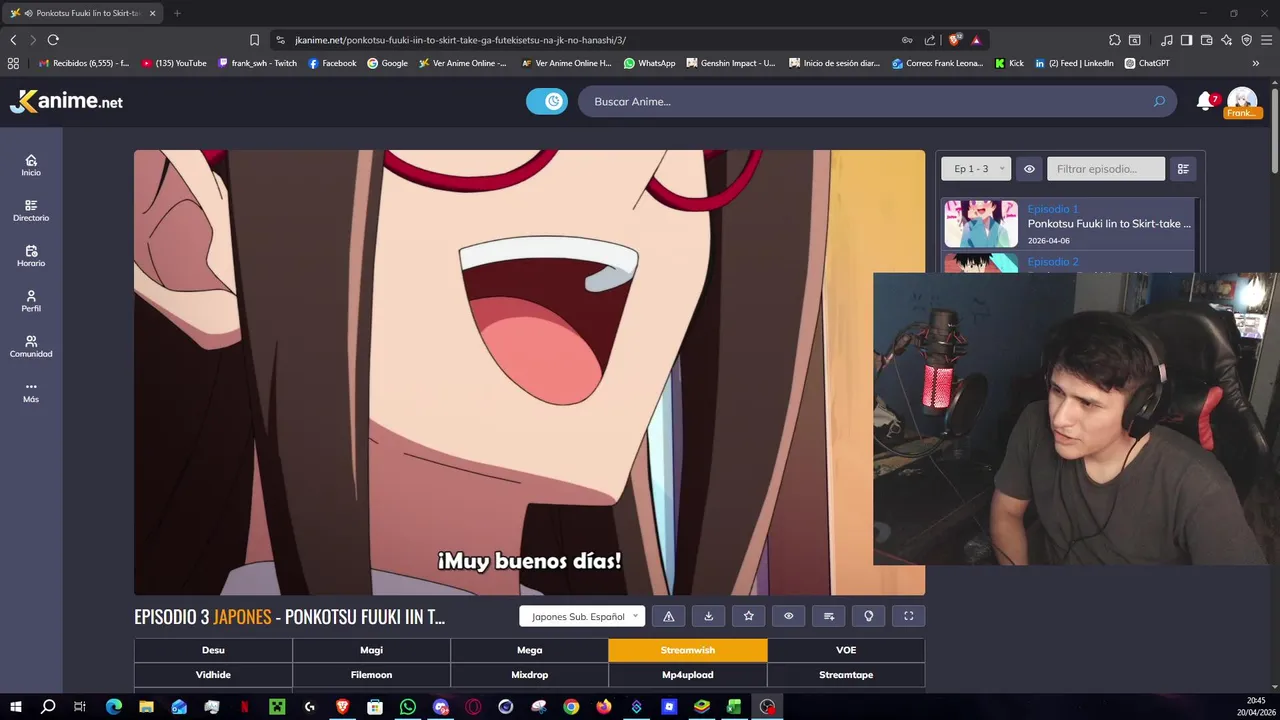Open Brave Wallet icon

tap(1207, 40)
